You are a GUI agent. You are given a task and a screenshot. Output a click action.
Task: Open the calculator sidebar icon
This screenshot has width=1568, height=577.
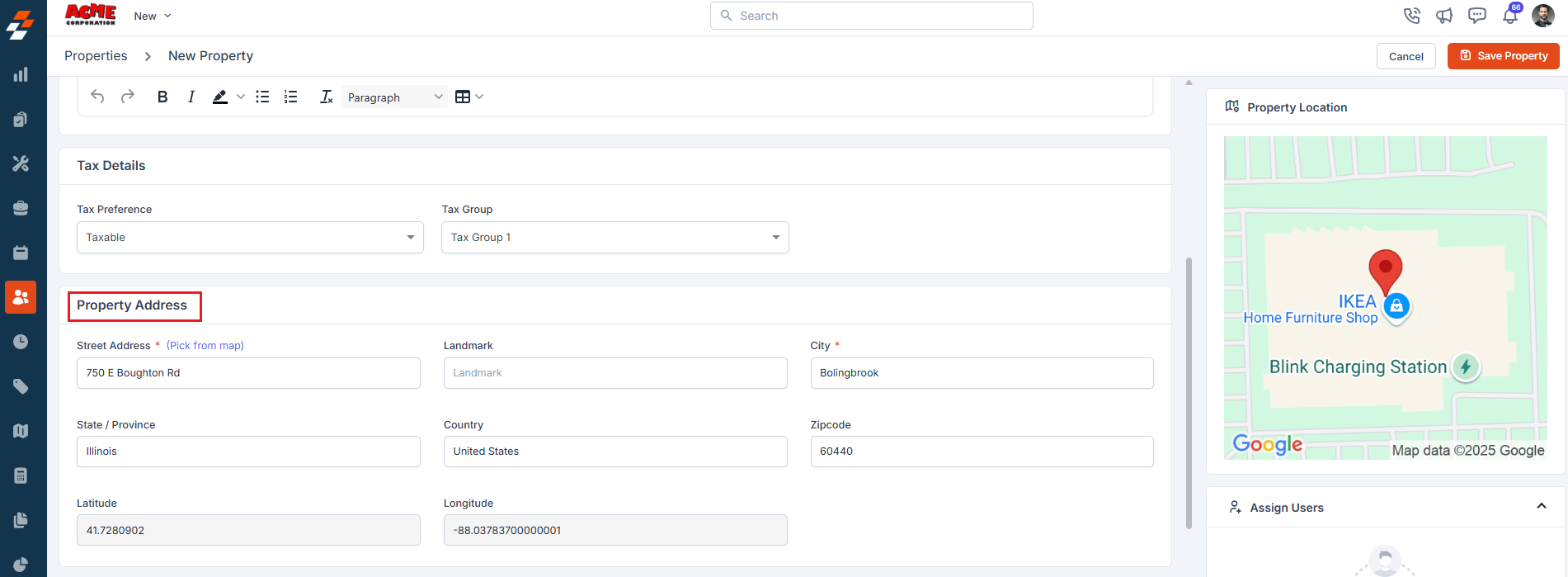[x=21, y=475]
